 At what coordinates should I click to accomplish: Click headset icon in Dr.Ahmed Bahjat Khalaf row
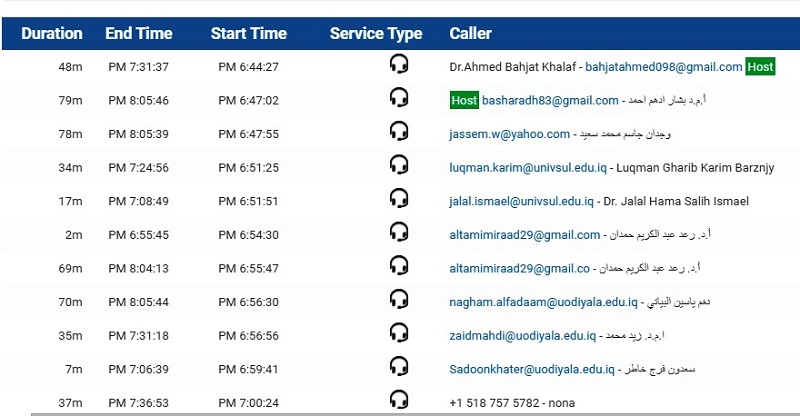tap(399, 64)
